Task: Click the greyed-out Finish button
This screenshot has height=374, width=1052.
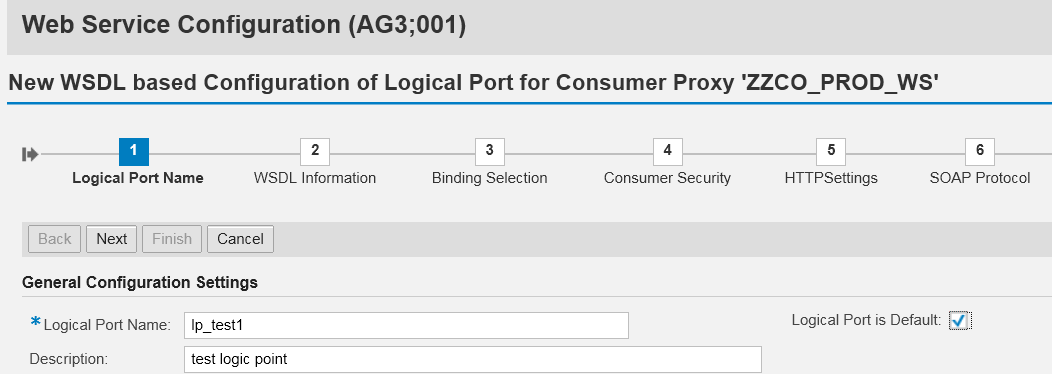Action: (x=172, y=239)
